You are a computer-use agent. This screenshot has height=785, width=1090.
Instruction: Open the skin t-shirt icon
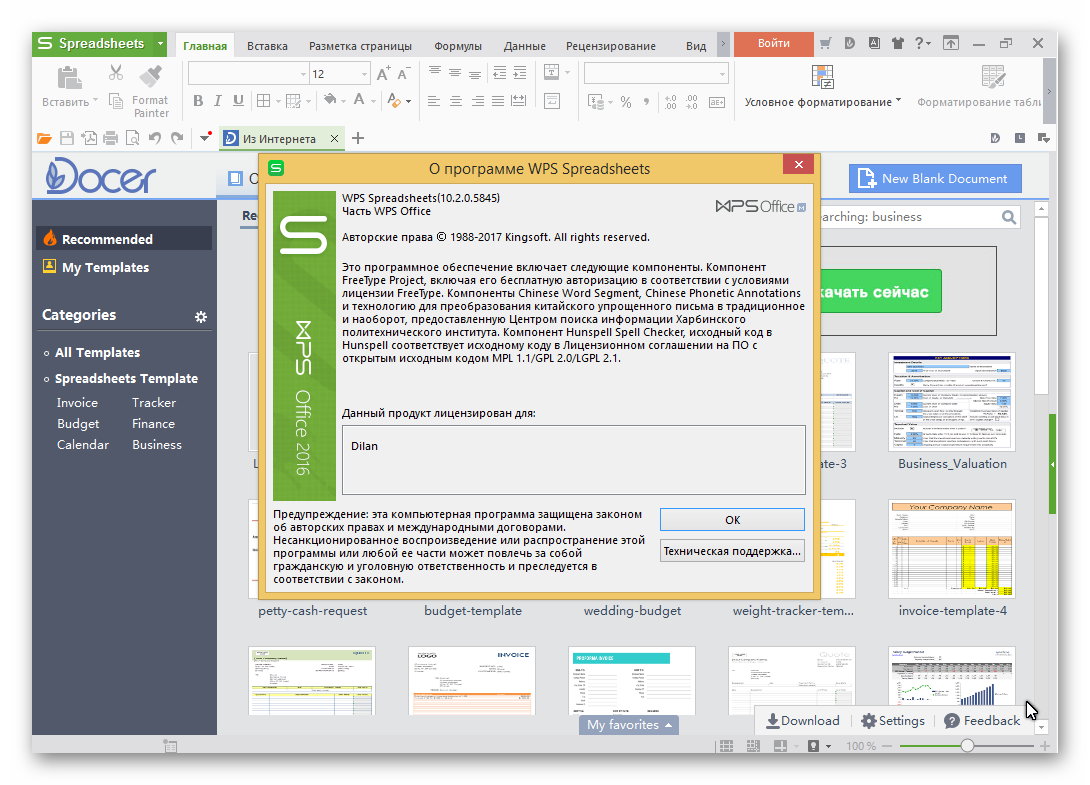click(x=896, y=44)
